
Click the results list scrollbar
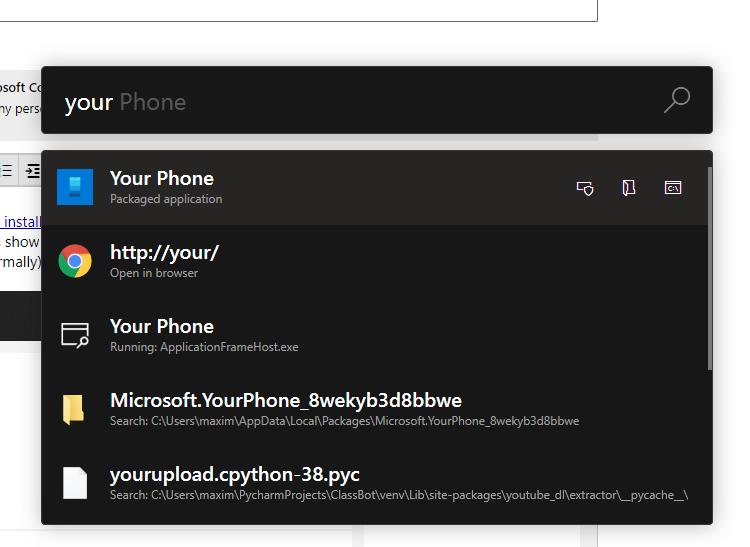710,268
